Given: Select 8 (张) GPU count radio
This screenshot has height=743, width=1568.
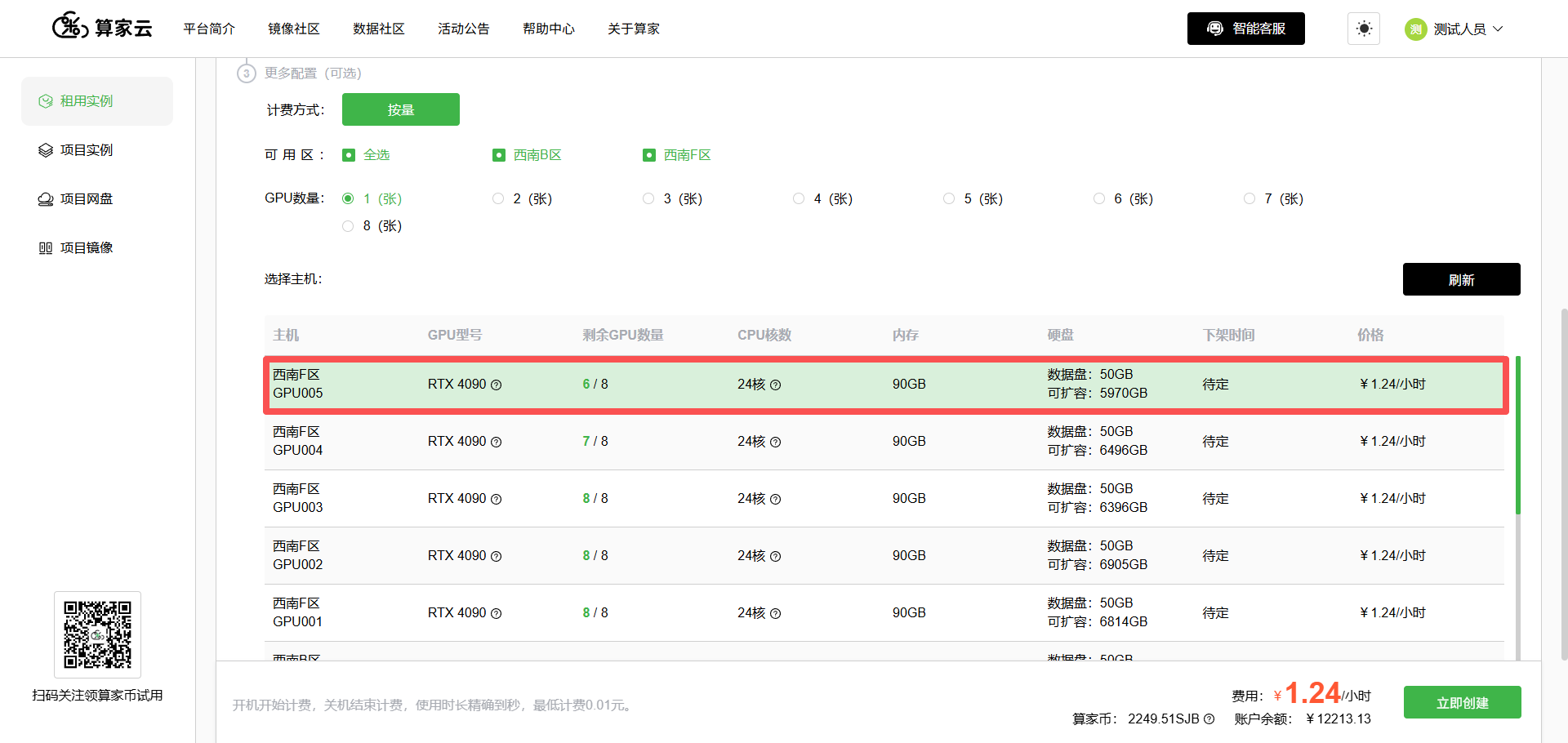Looking at the screenshot, I should coord(348,226).
